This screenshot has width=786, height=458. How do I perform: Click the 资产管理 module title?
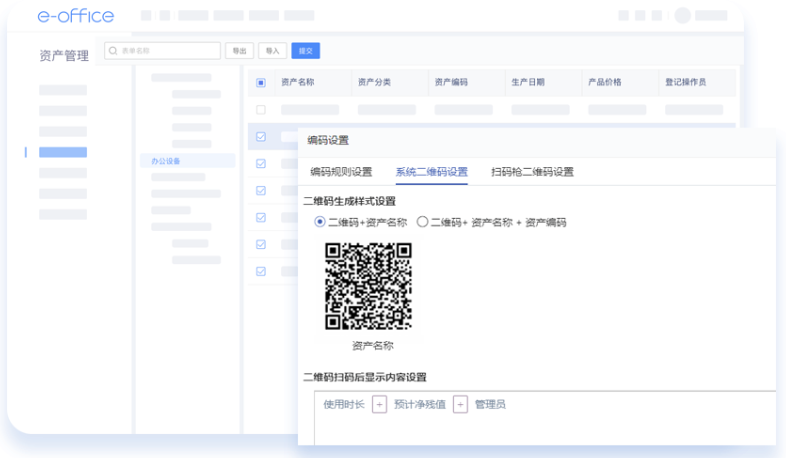tap(64, 56)
